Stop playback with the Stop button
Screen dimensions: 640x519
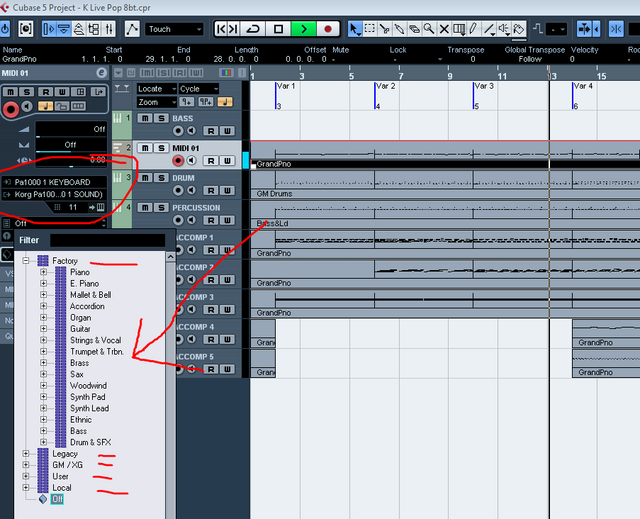278,29
